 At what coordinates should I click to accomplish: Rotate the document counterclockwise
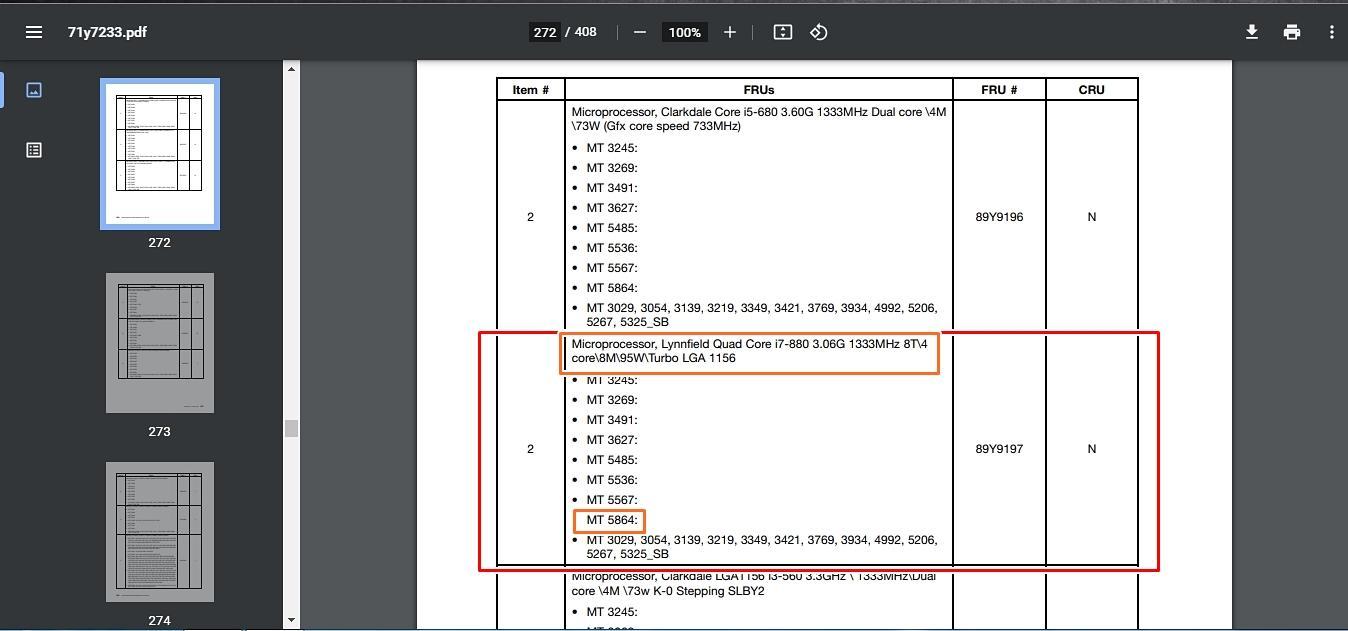pos(819,32)
